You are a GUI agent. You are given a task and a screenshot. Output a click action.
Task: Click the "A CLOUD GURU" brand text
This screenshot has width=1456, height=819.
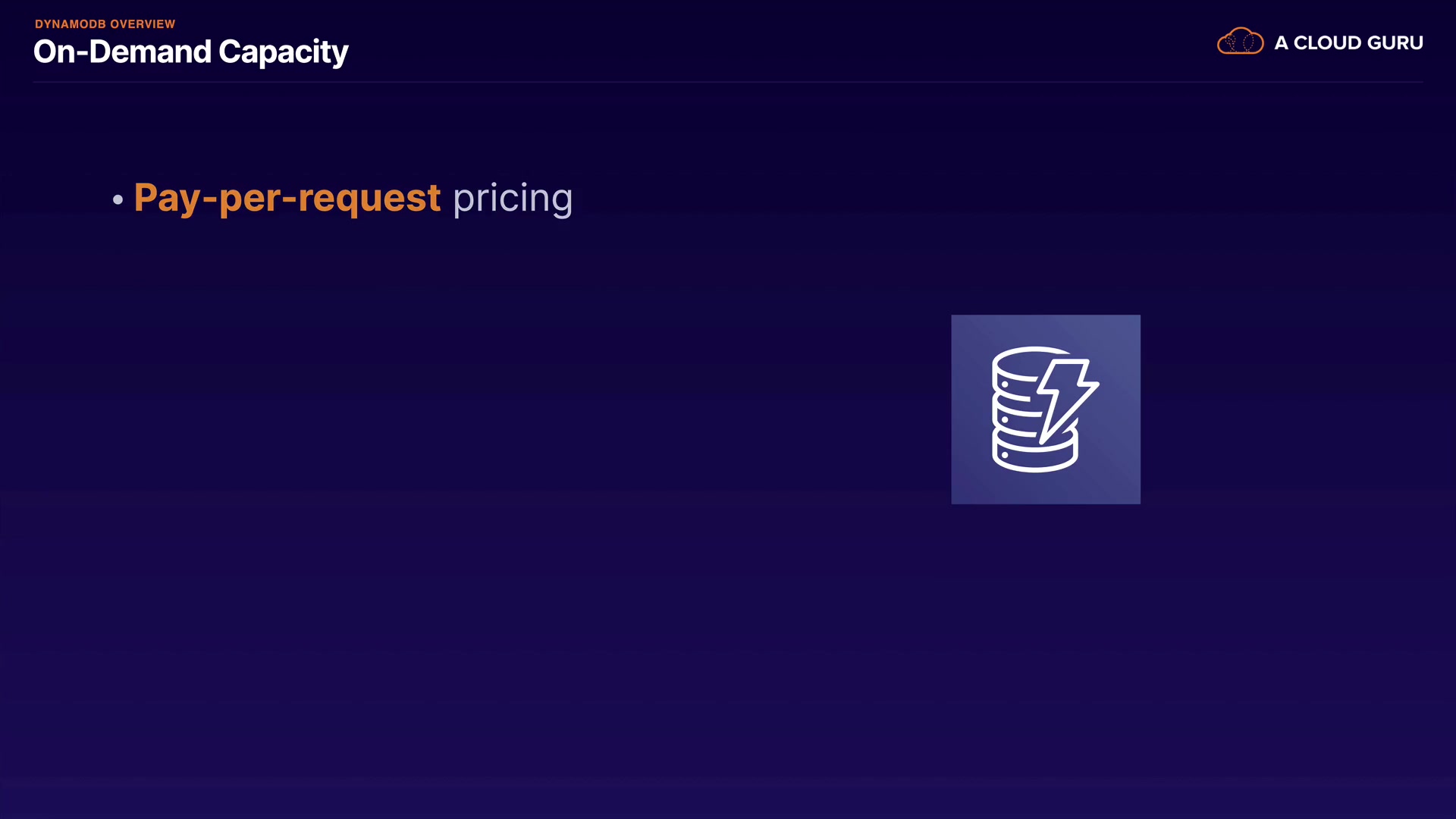[x=1348, y=43]
